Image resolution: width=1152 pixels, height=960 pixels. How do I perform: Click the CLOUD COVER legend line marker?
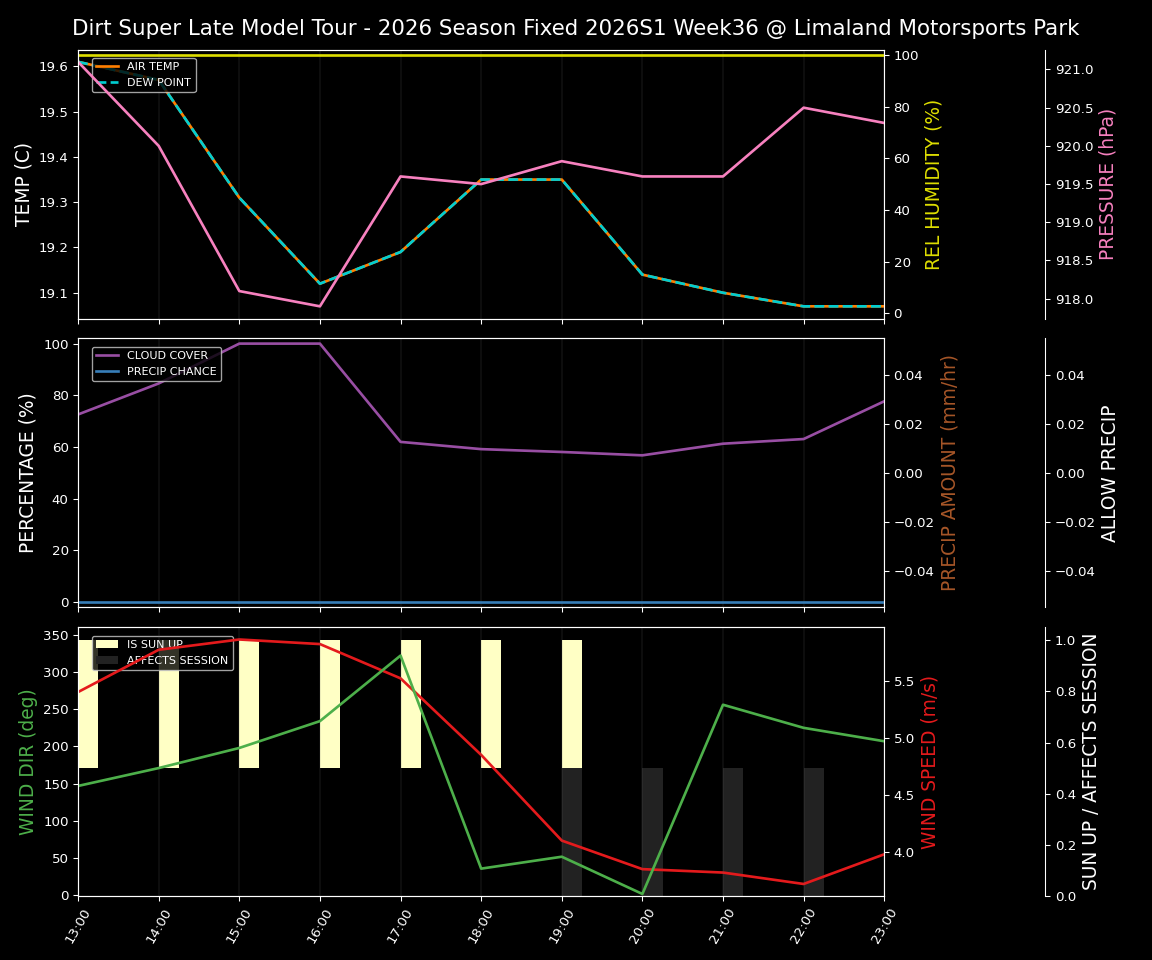(x=105, y=355)
